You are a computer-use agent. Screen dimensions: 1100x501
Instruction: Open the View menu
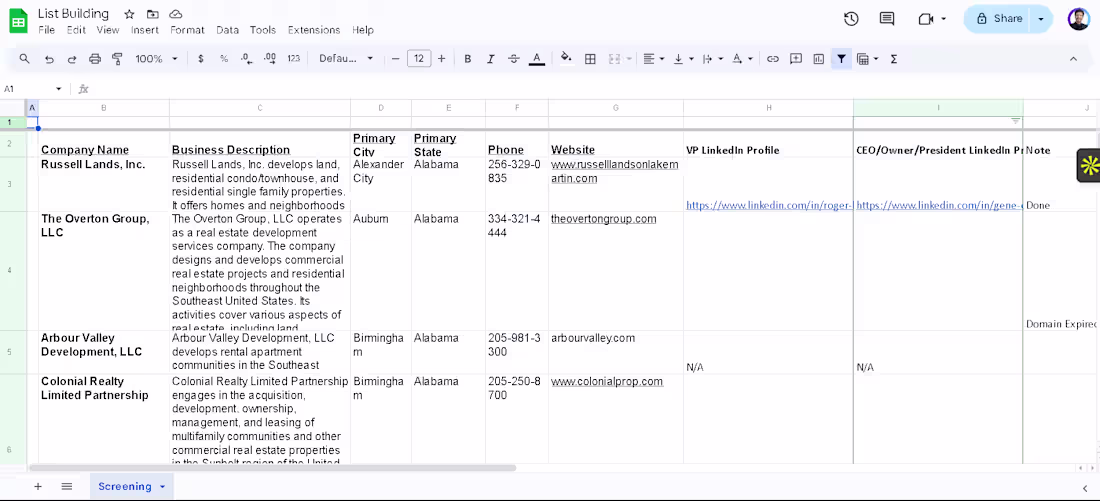(108, 30)
